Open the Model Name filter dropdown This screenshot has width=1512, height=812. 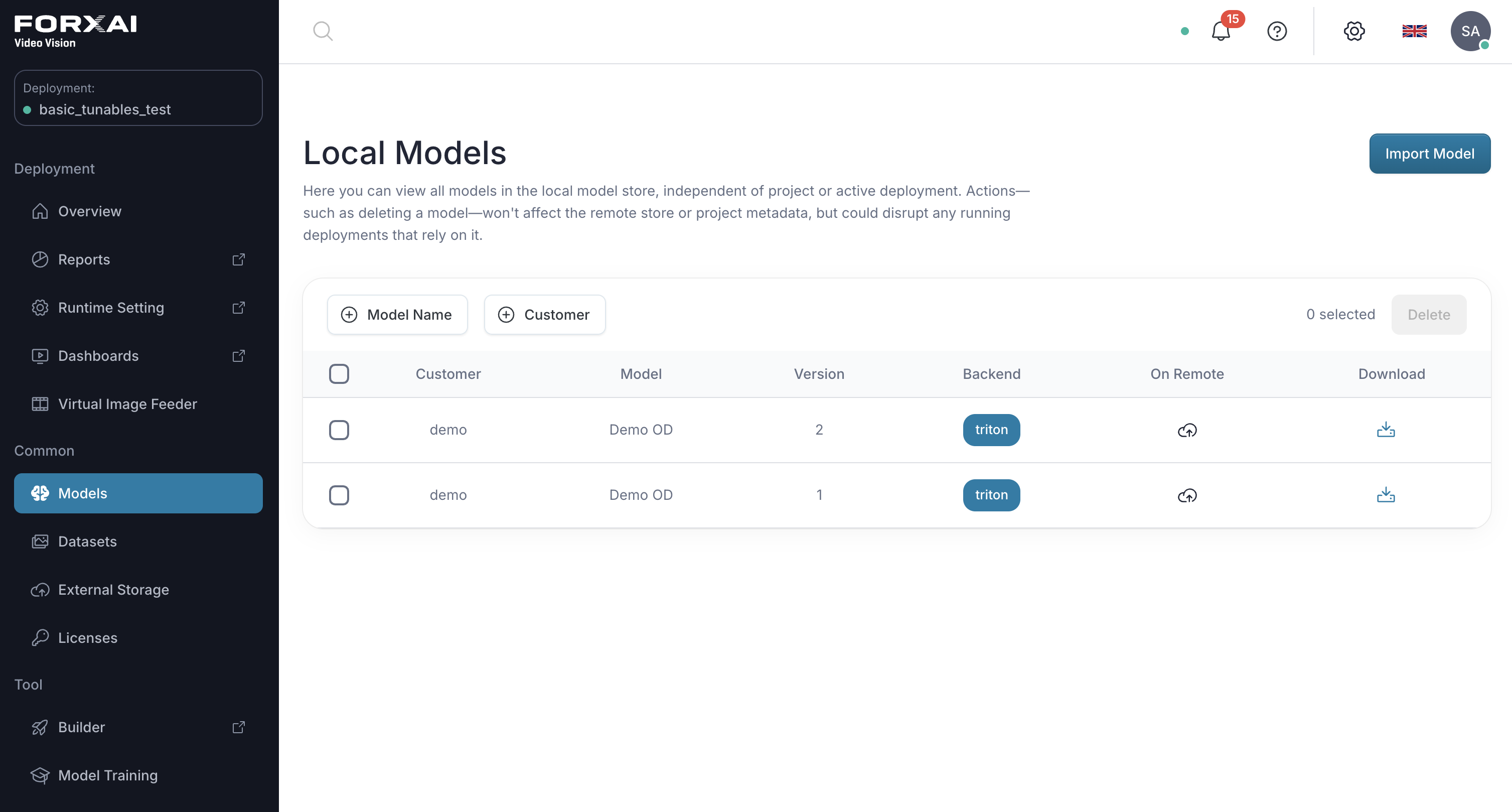397,315
